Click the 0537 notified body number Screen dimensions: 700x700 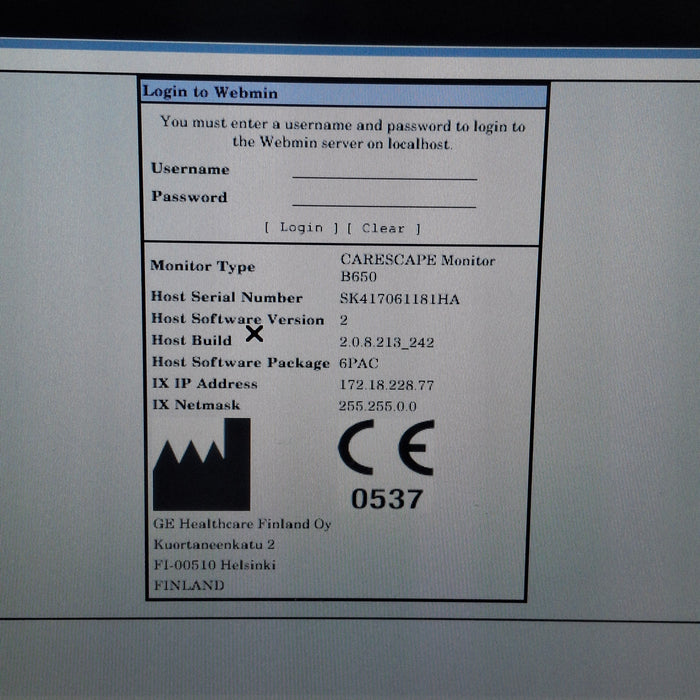click(387, 499)
